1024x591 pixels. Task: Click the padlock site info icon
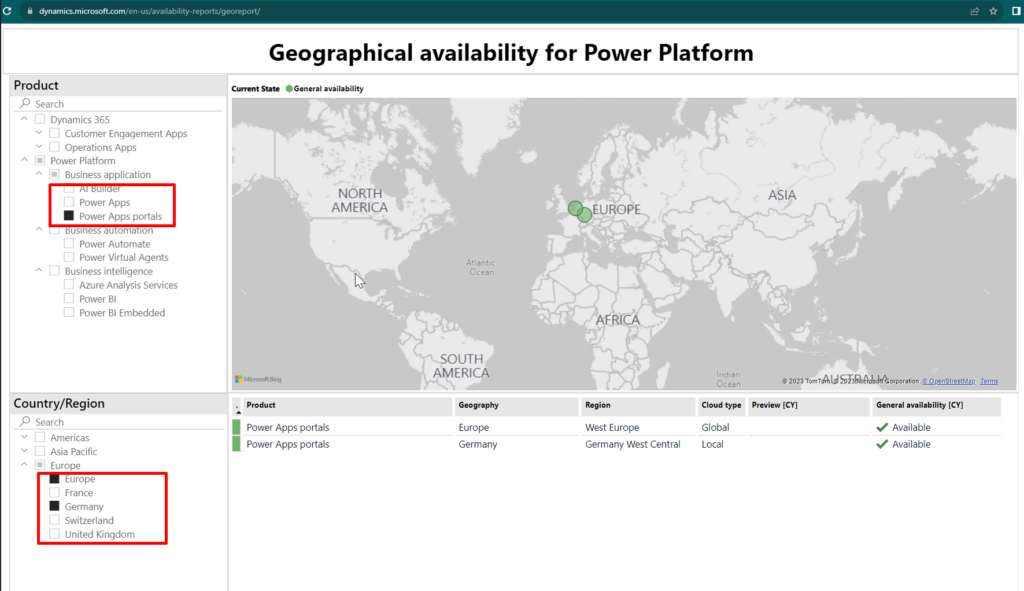29,11
